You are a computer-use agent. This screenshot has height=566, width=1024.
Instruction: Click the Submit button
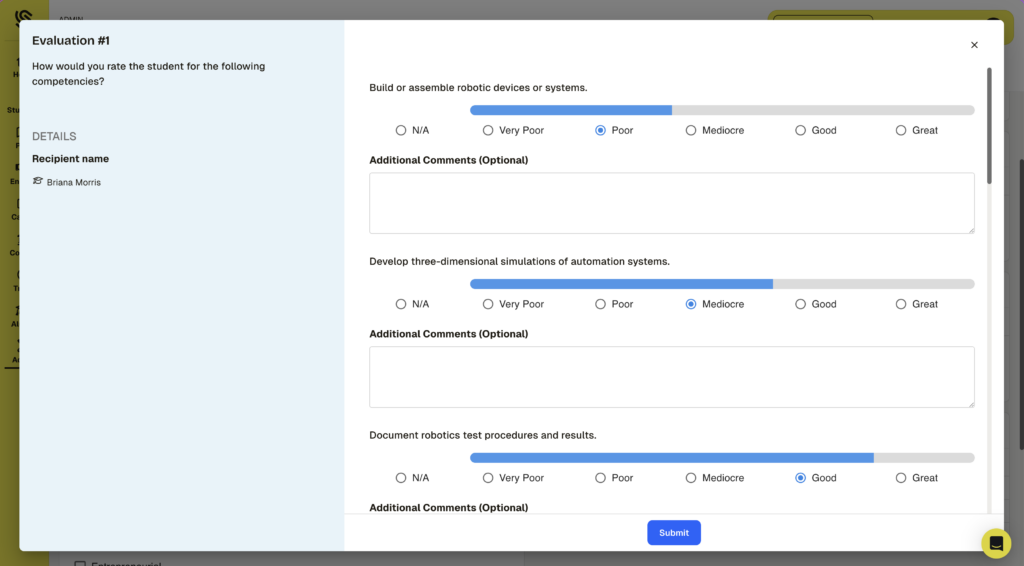(673, 532)
